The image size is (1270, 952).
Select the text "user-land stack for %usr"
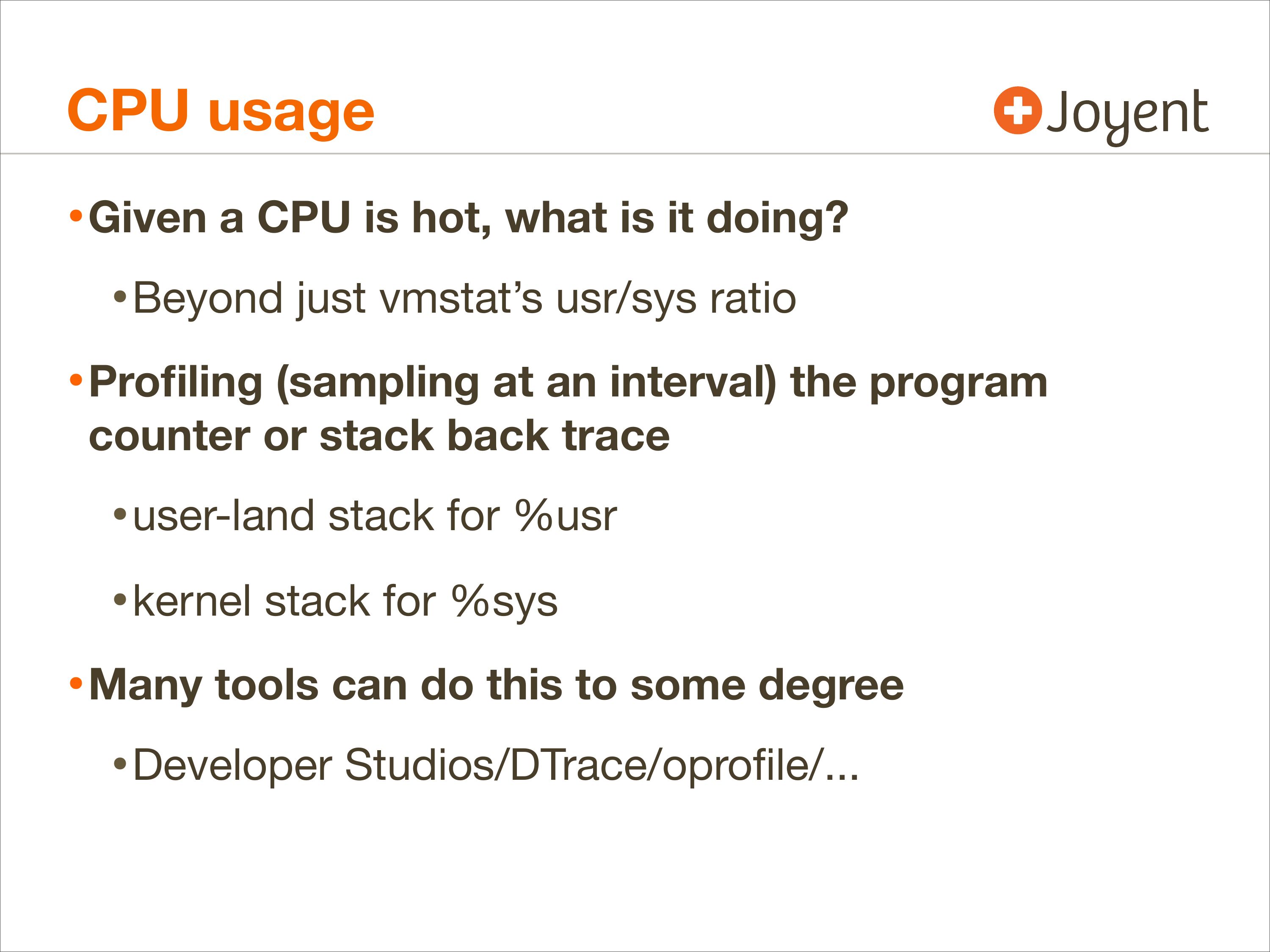(x=374, y=516)
